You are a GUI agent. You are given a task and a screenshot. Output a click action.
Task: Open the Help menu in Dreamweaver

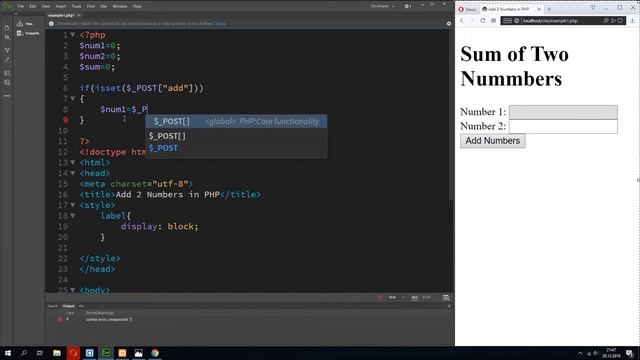[x=137, y=6]
